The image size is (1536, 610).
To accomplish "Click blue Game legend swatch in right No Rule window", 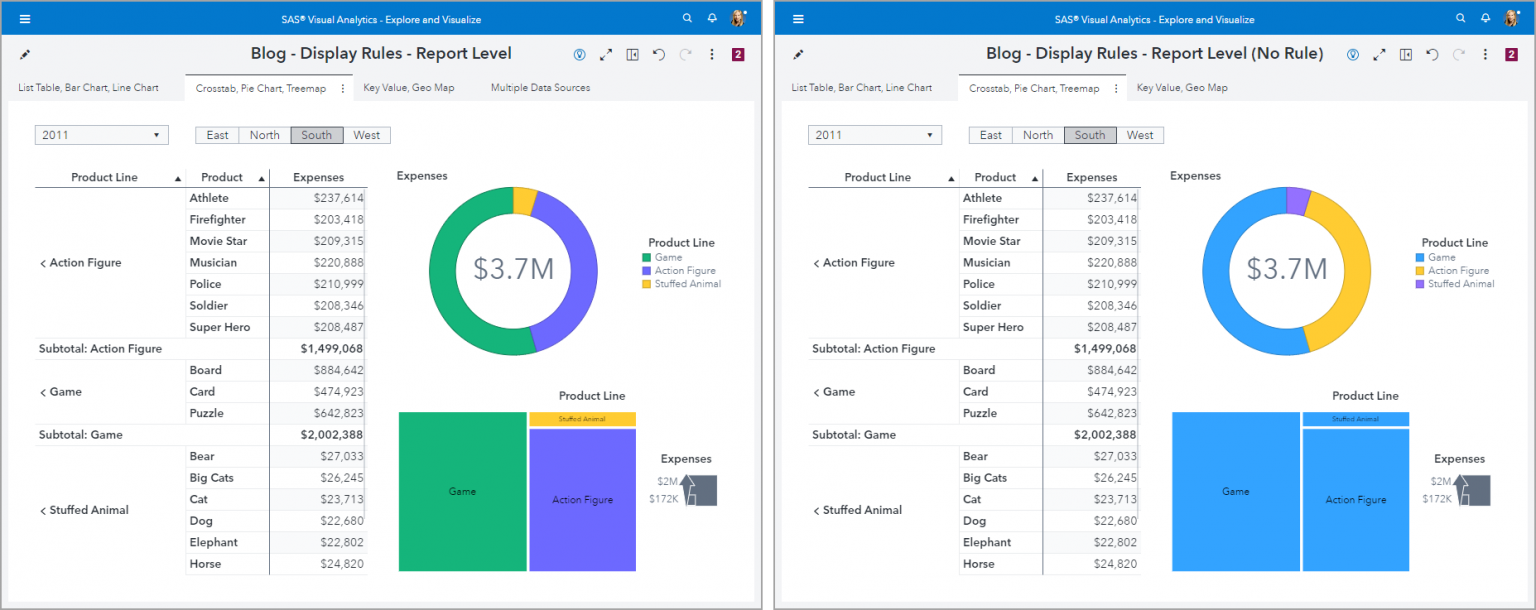I will 1419,258.
